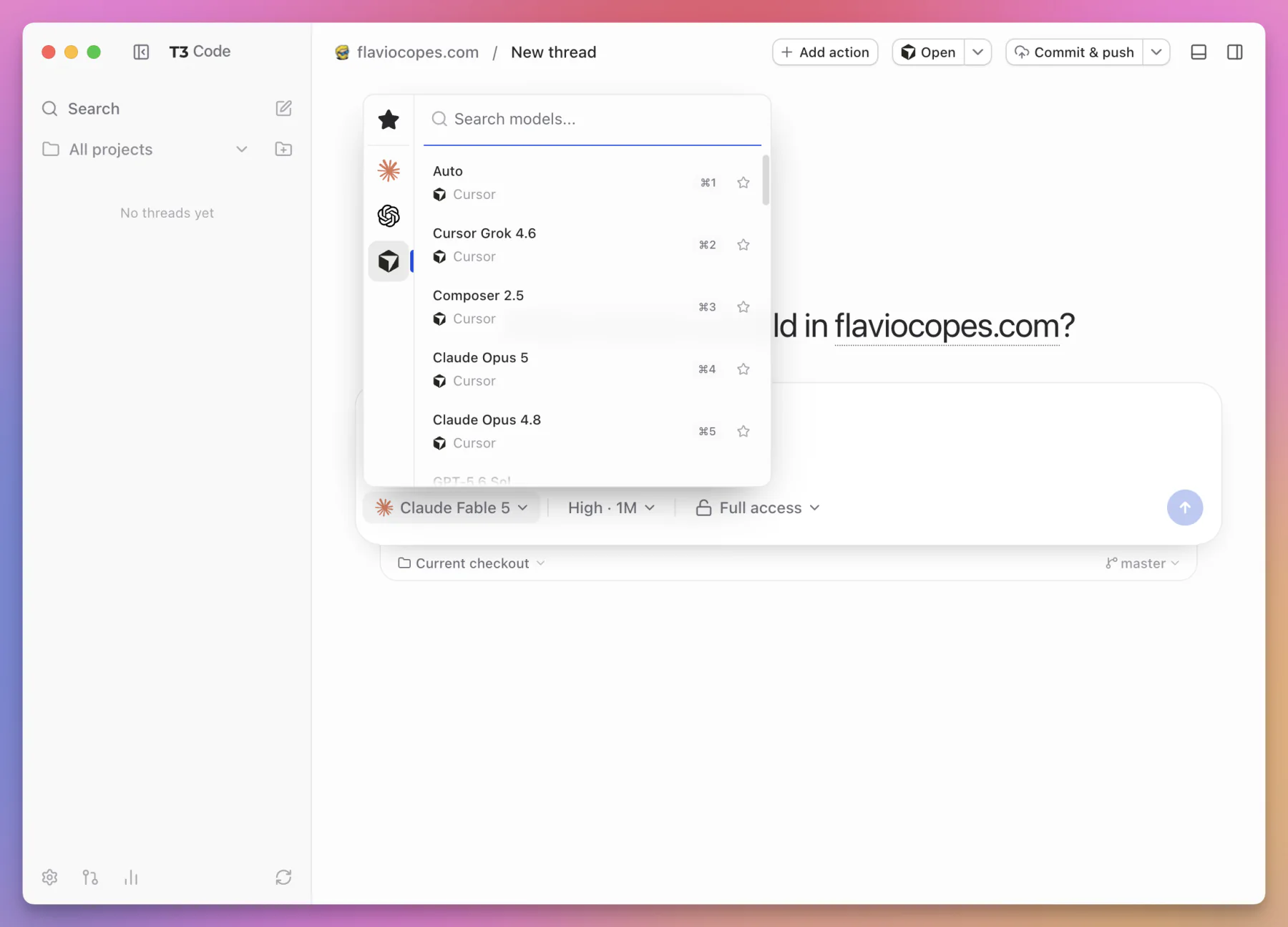Viewport: 1288px width, 927px height.
Task: Favorite the Claude Opus 4.8 star
Action: pos(743,432)
